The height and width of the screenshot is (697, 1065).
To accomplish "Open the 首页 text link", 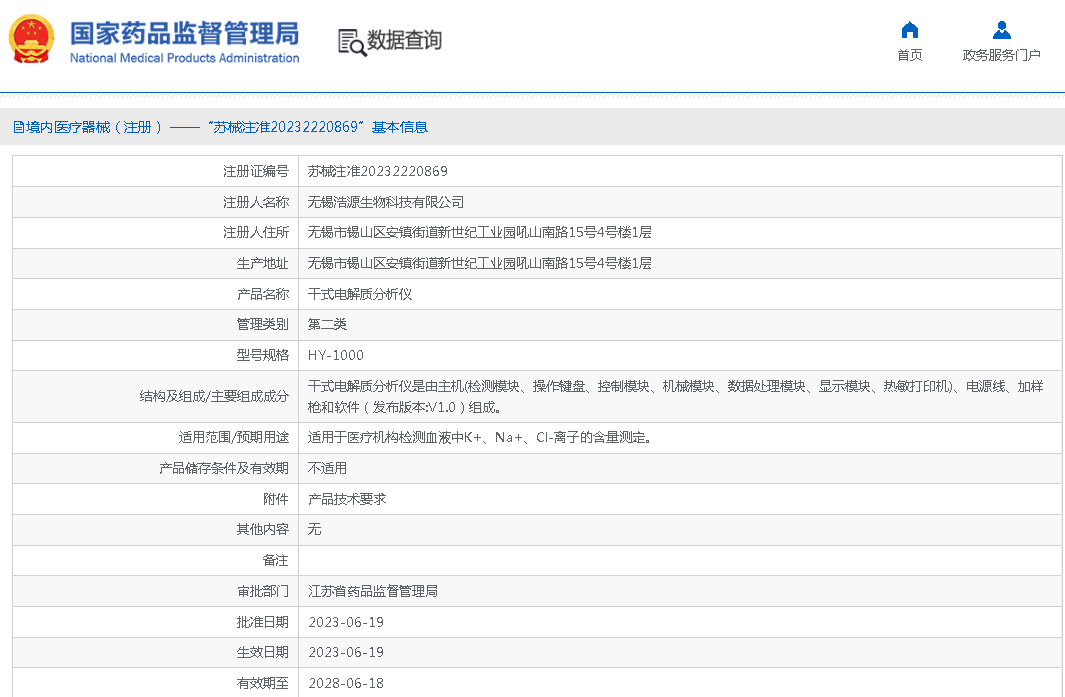I will pos(909,55).
